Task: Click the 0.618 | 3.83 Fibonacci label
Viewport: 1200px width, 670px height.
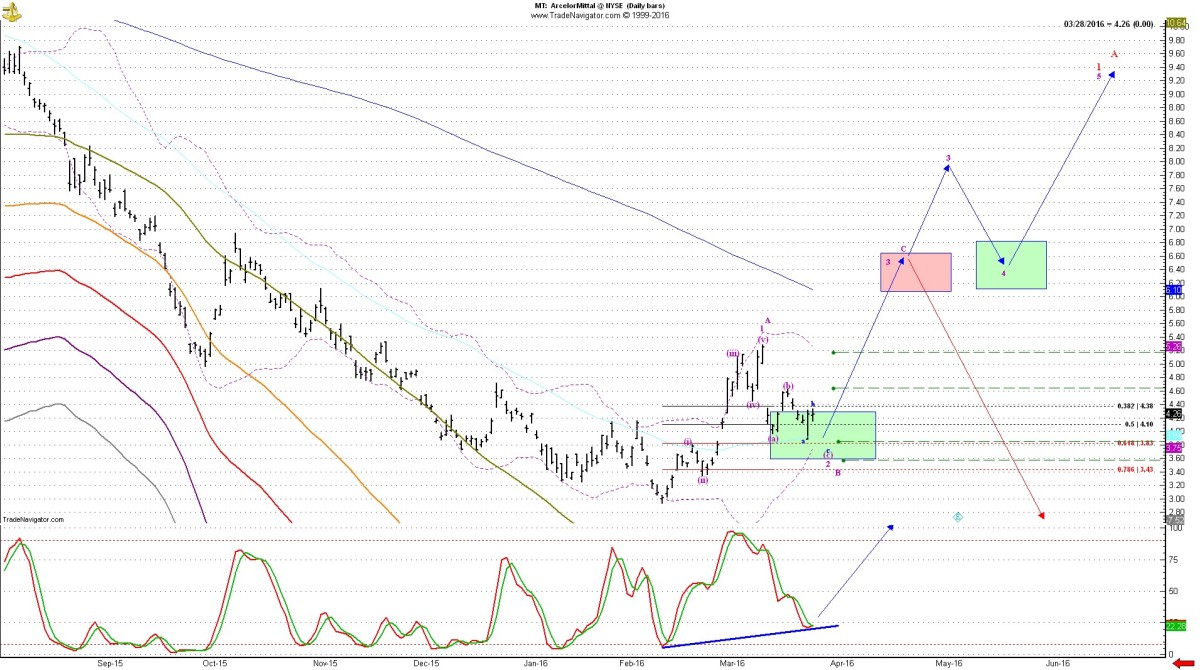Action: (x=1136, y=442)
